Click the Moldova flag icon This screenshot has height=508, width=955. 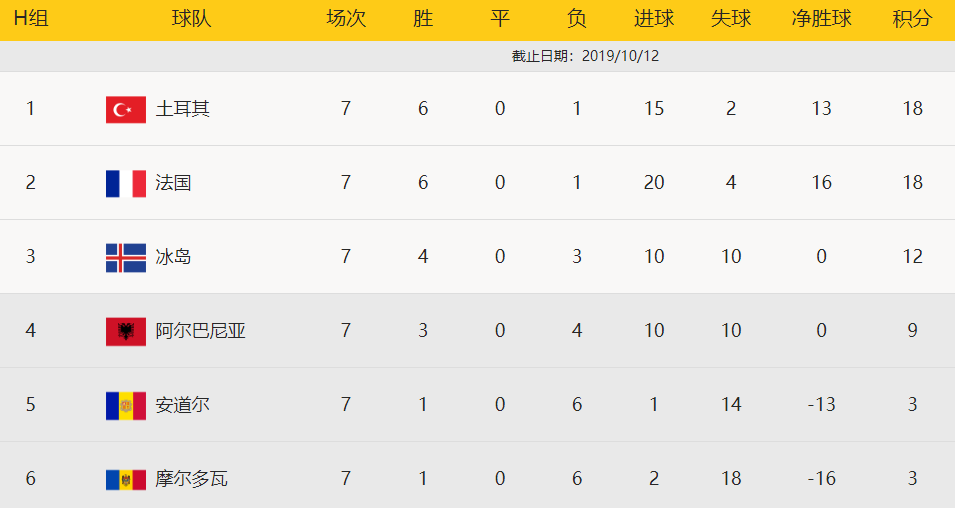coord(126,479)
